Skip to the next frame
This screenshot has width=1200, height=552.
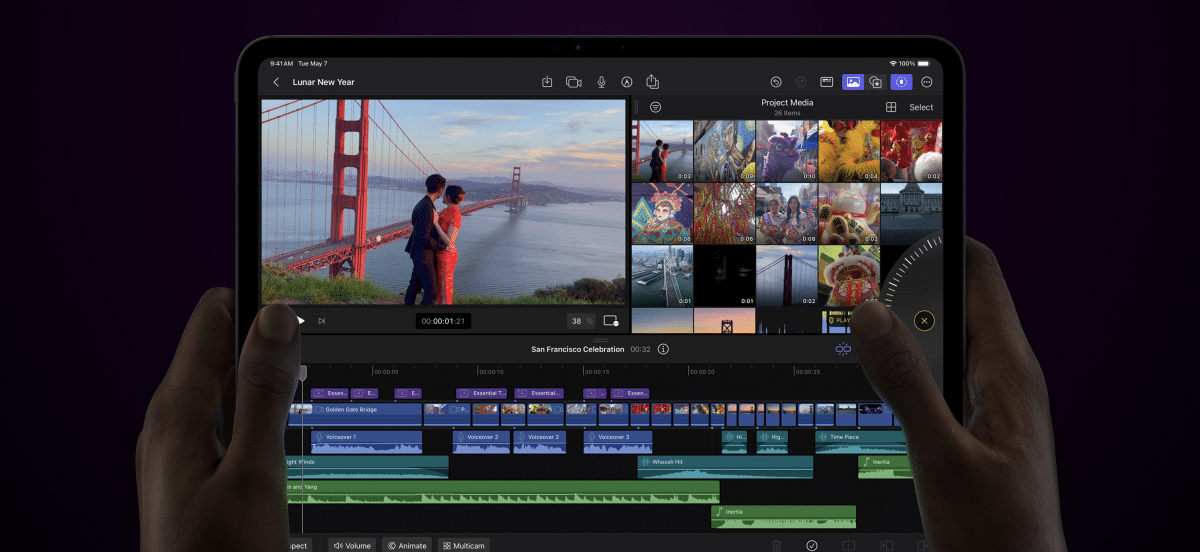point(321,321)
